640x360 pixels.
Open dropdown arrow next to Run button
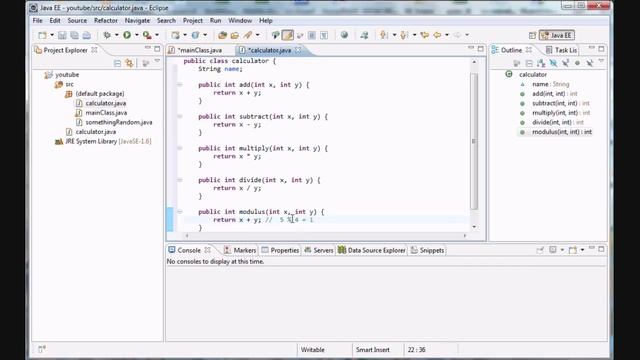tap(137, 35)
